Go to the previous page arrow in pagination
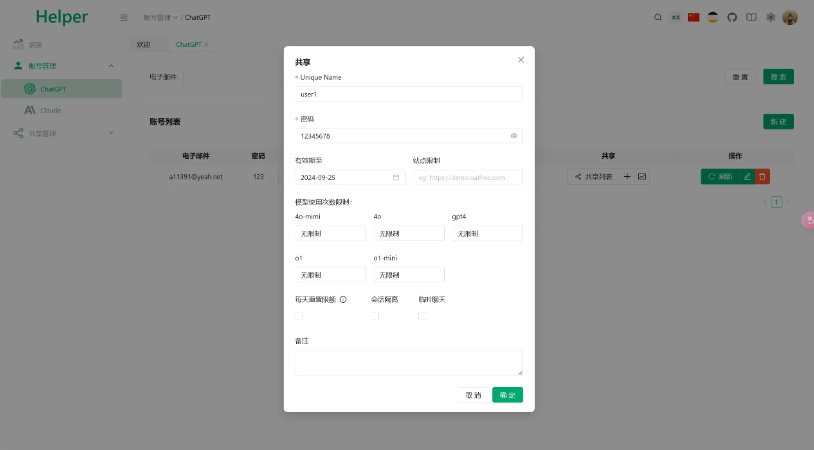The image size is (814, 450). point(765,202)
